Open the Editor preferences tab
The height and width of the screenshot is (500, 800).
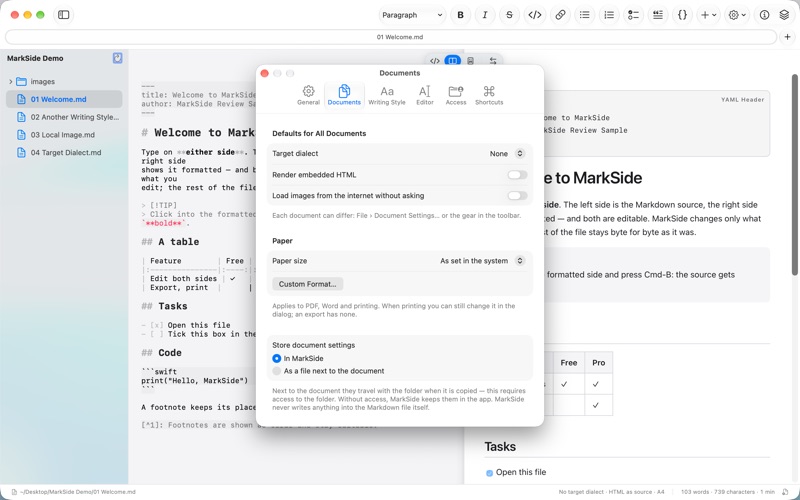424,95
